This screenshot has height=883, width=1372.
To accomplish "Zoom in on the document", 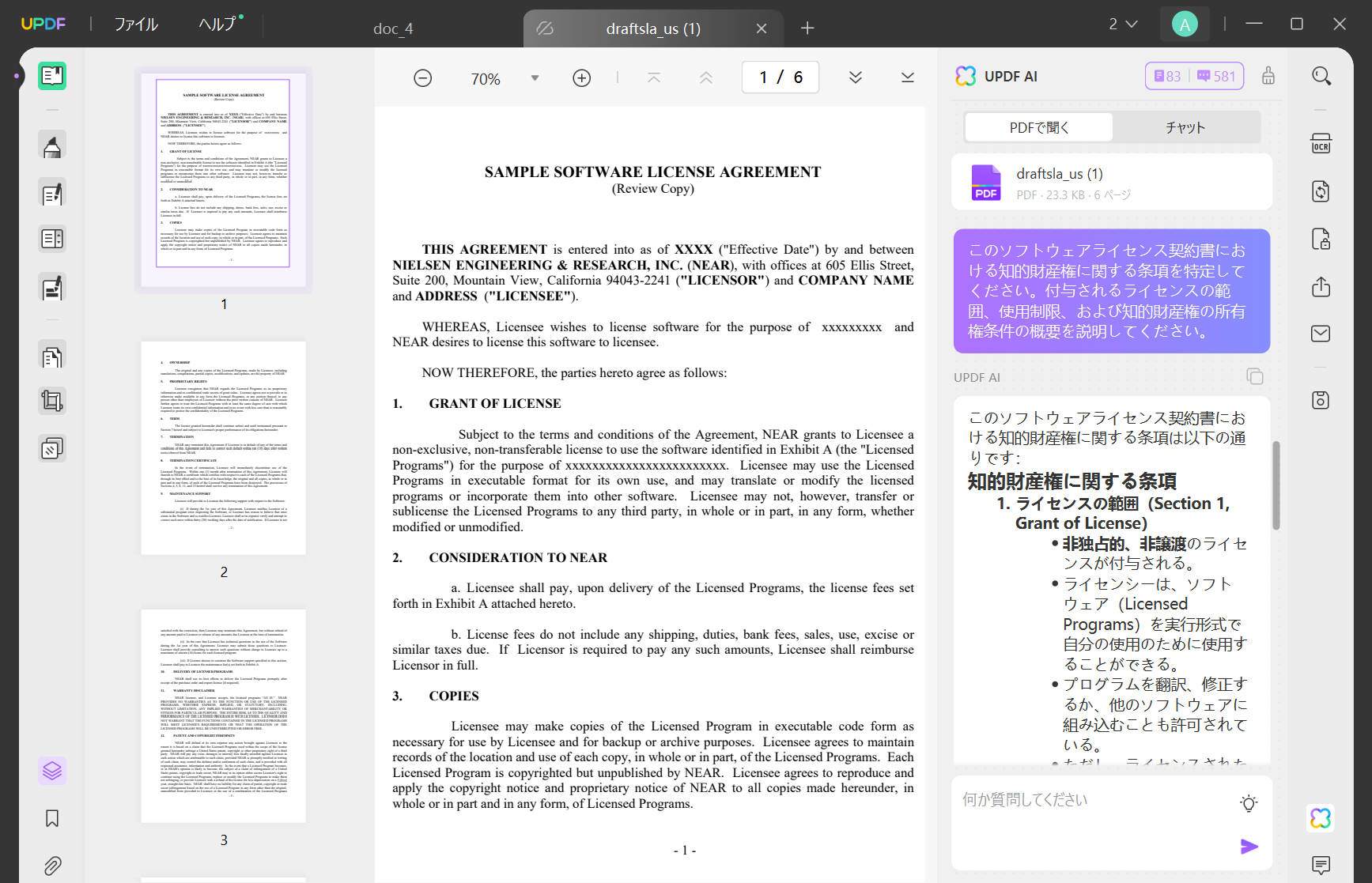I will coord(582,78).
